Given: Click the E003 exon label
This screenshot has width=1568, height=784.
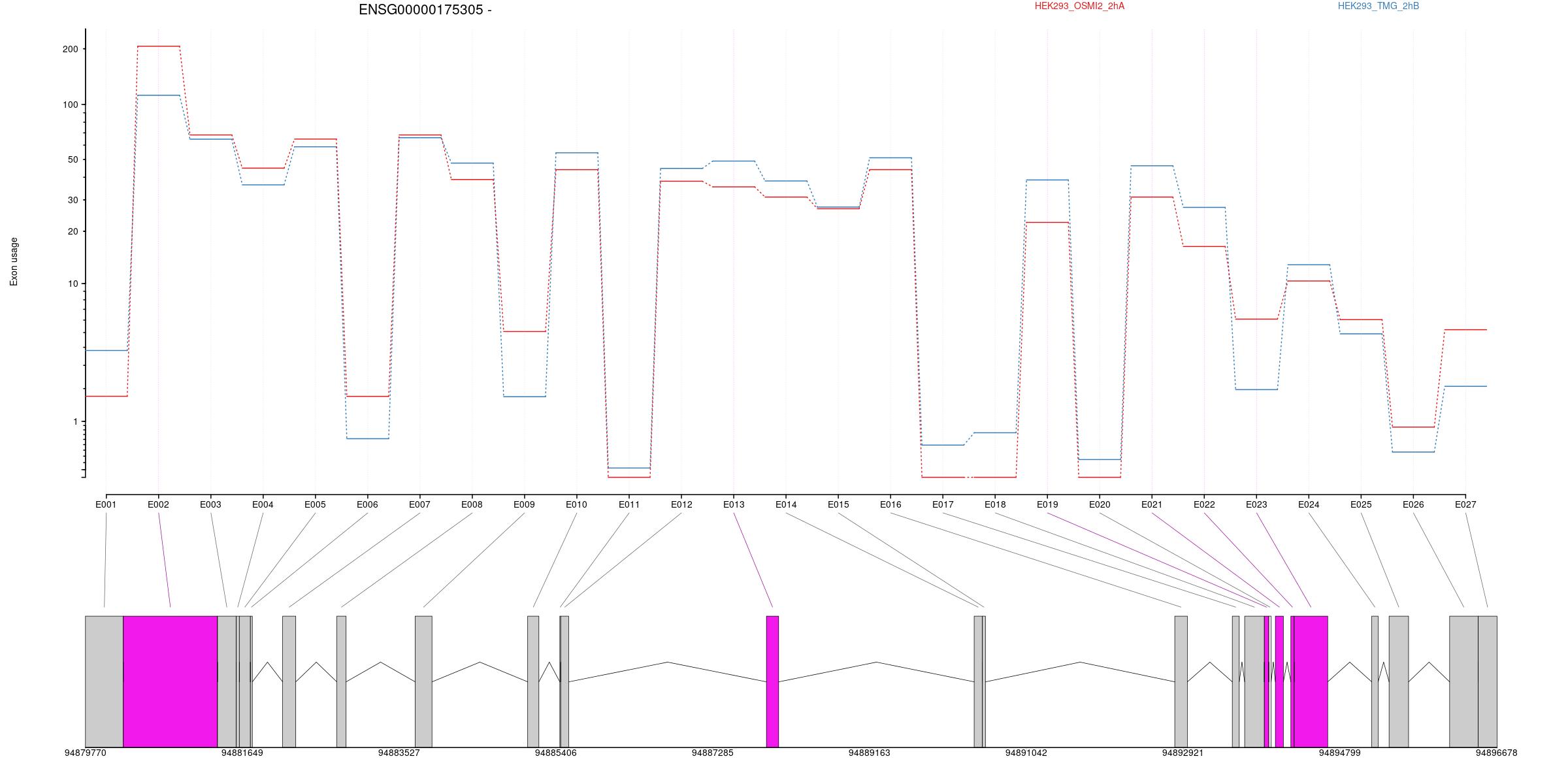Looking at the screenshot, I should [210, 504].
